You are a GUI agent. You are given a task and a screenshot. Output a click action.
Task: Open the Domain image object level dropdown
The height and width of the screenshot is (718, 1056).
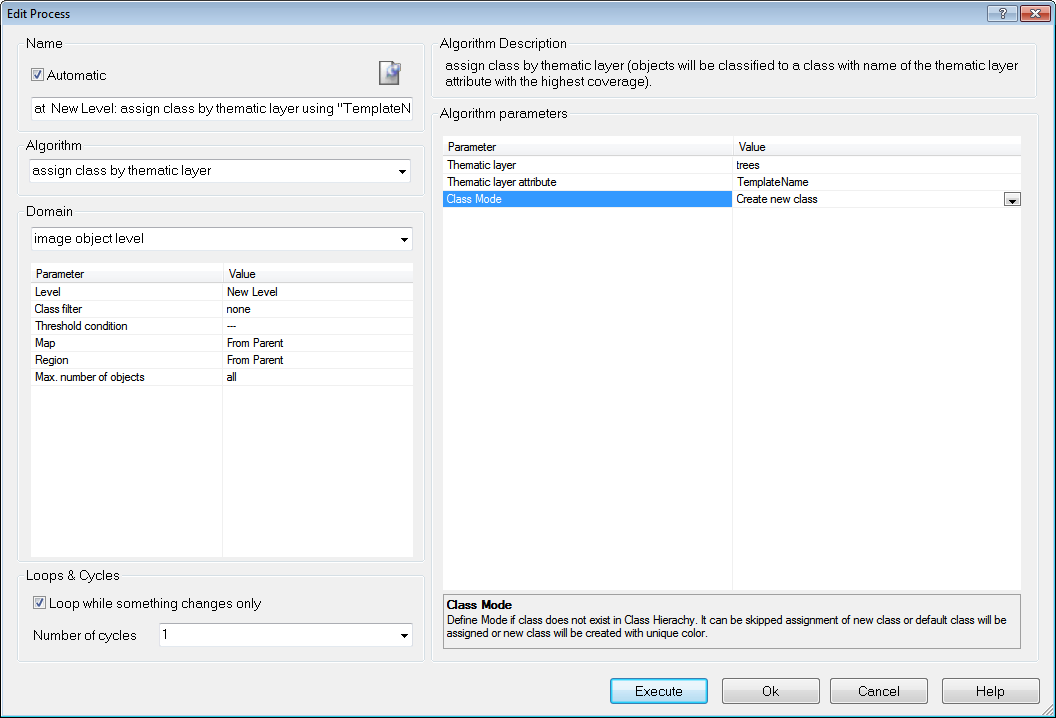pos(404,239)
